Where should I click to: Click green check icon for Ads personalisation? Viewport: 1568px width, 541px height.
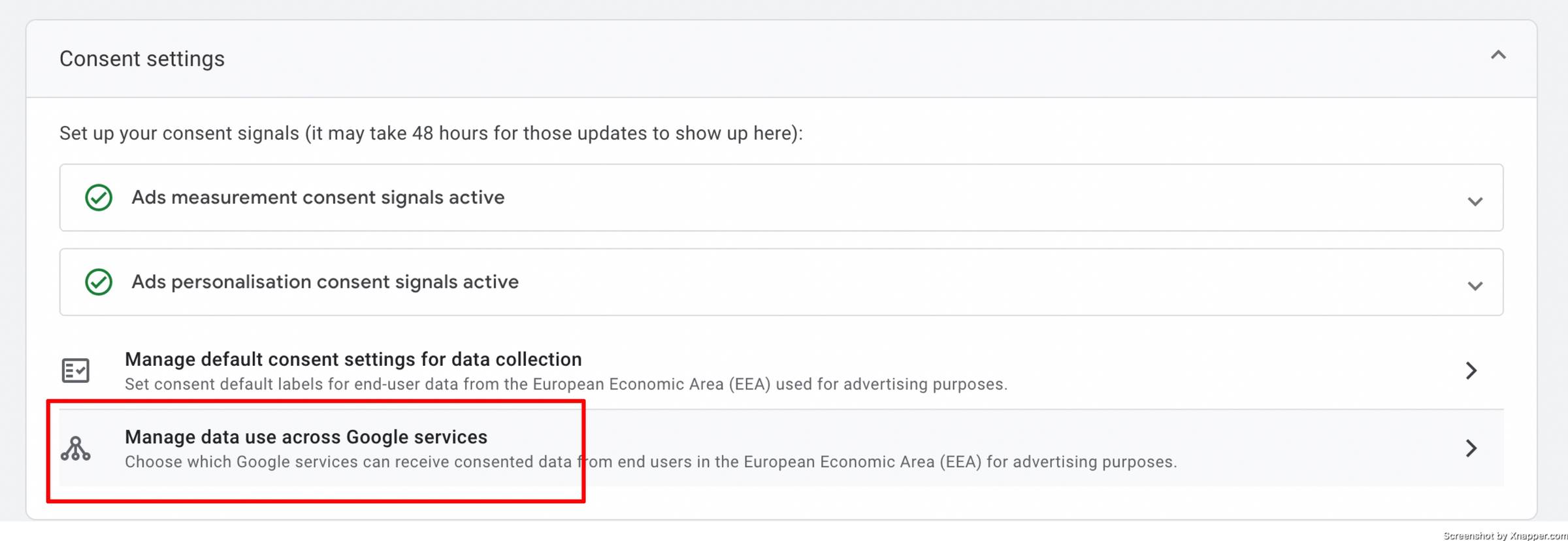point(99,282)
